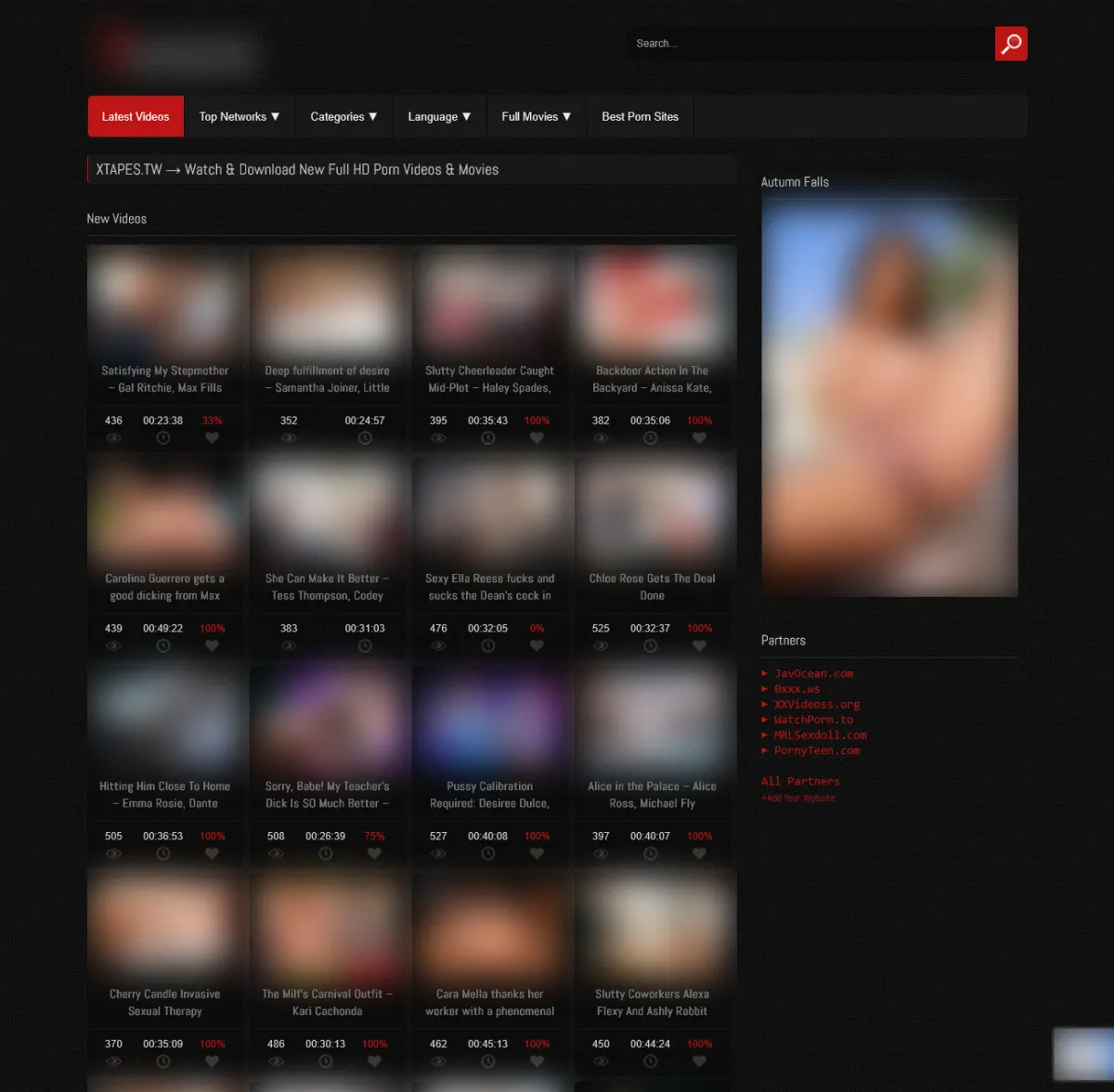The width and height of the screenshot is (1114, 1092).
Task: Like the video with duration 00:35:43
Action: click(537, 438)
